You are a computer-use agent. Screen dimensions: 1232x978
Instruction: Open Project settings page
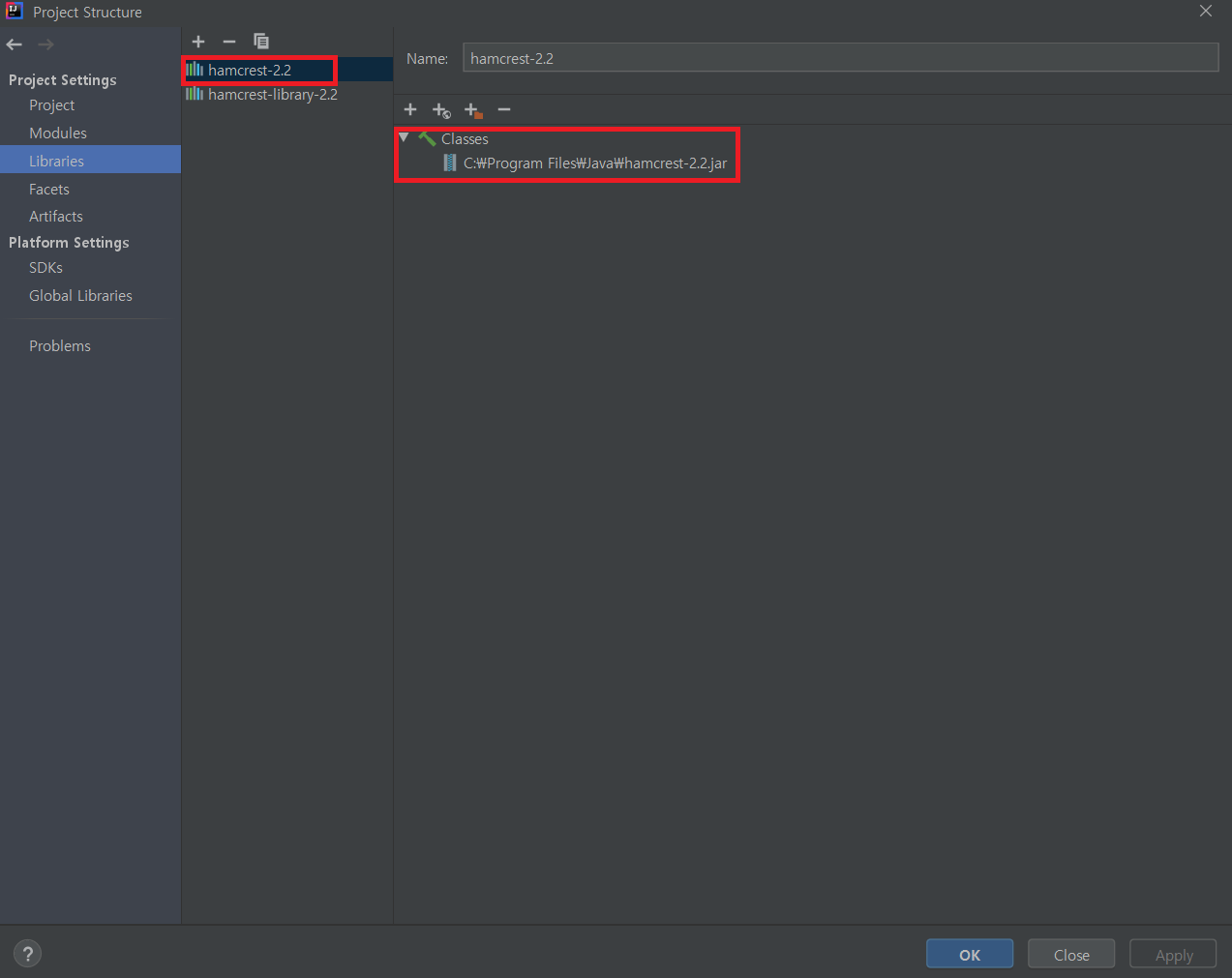(x=52, y=105)
